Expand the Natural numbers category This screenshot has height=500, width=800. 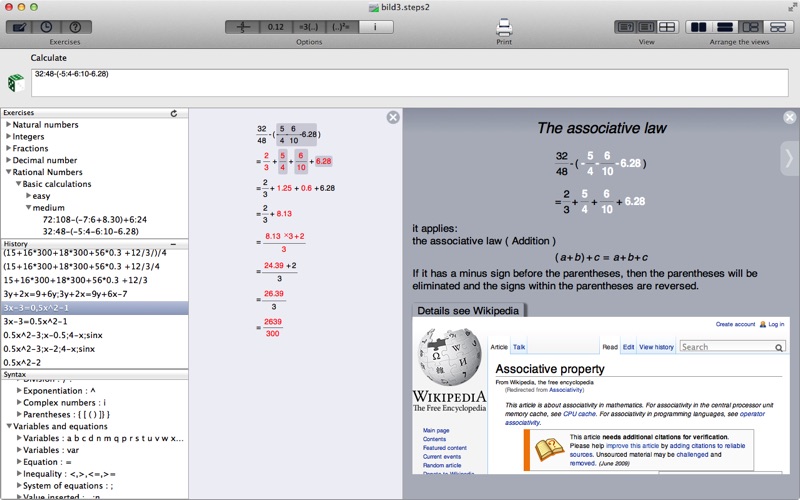(x=8, y=124)
